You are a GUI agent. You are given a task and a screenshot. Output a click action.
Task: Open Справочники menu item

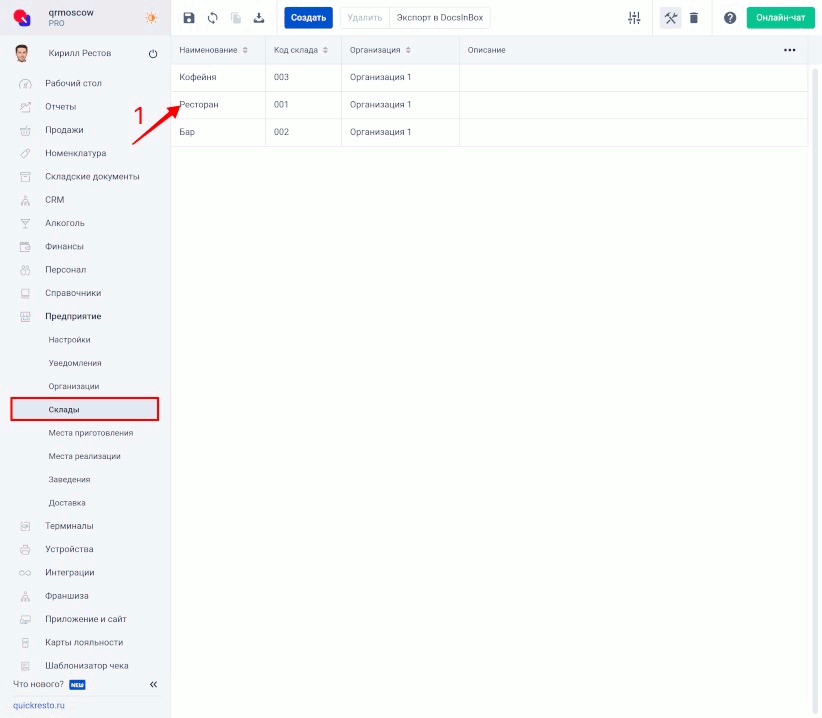(73, 293)
